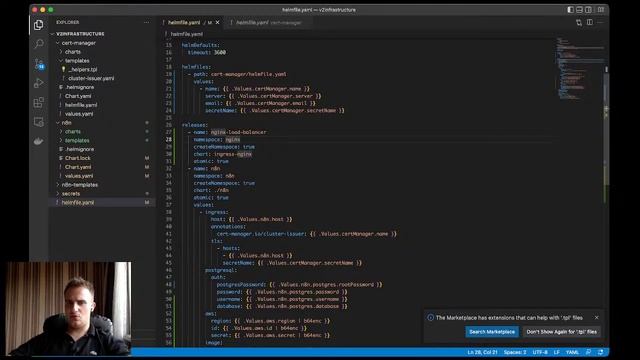Viewport: 640px width, 360px height.
Task: Split the editor to the right
Action: click(590, 22)
